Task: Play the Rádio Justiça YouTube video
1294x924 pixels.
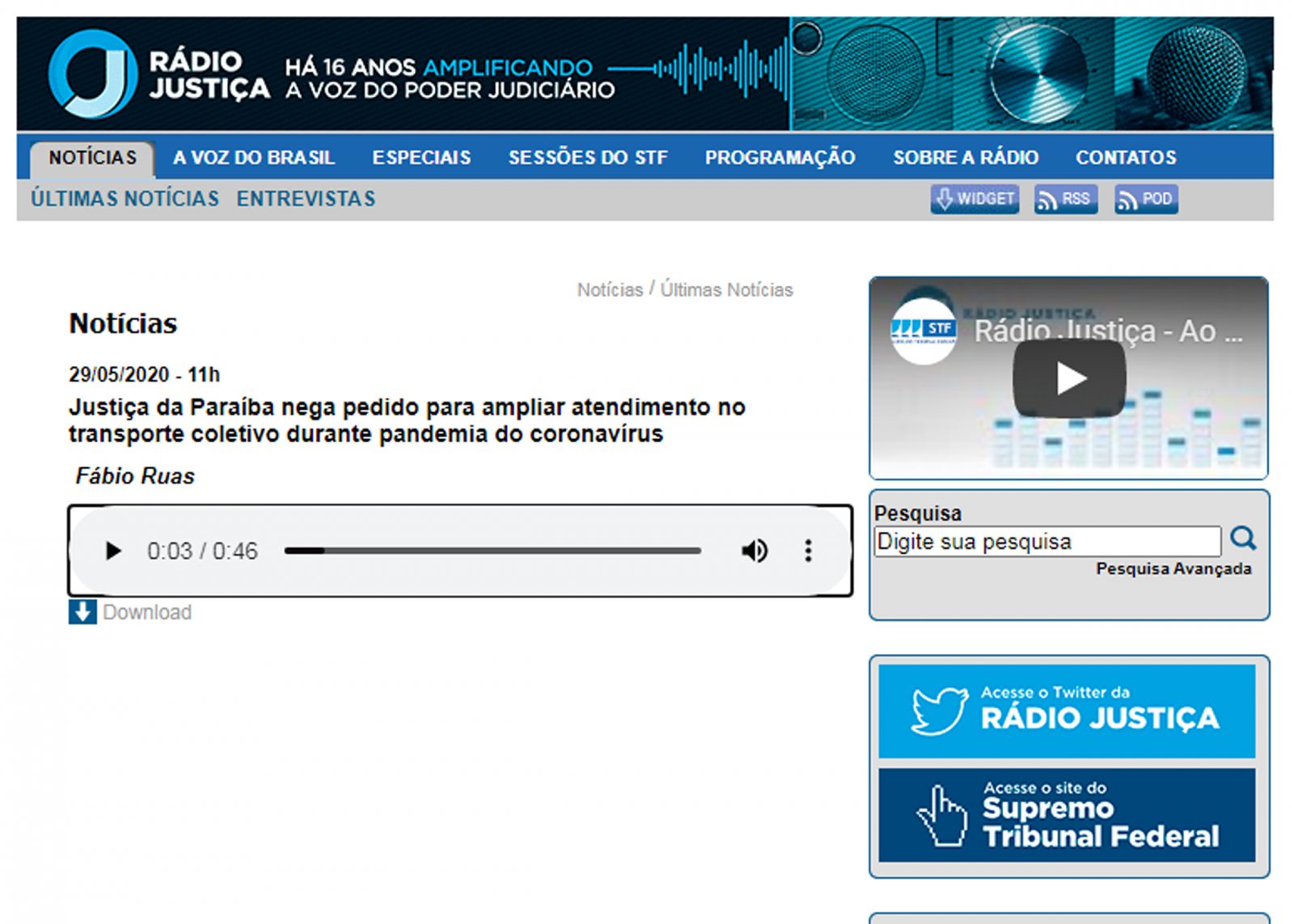Action: tap(1069, 378)
